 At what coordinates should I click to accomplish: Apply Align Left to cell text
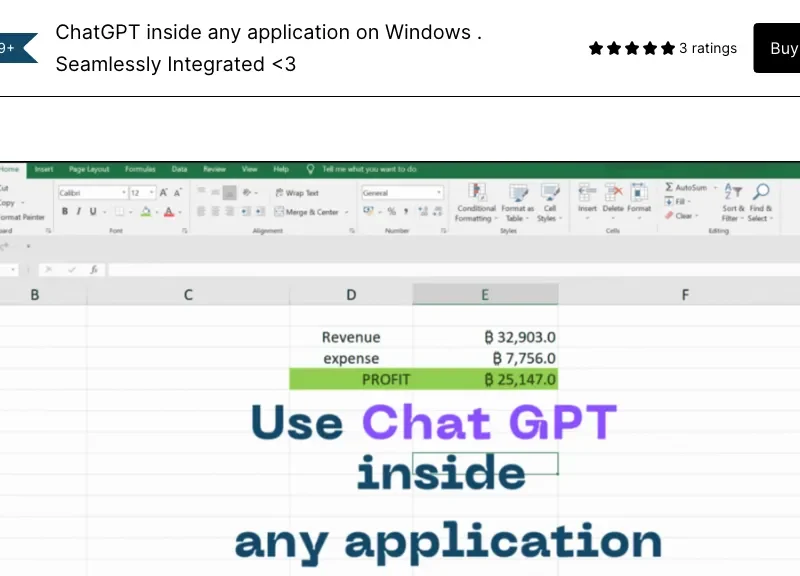point(201,211)
